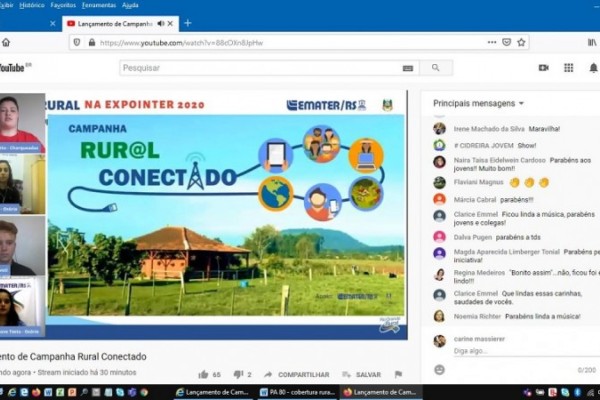Open the on-screen keyboard in search box
This screenshot has height=400, width=600.
click(x=407, y=68)
